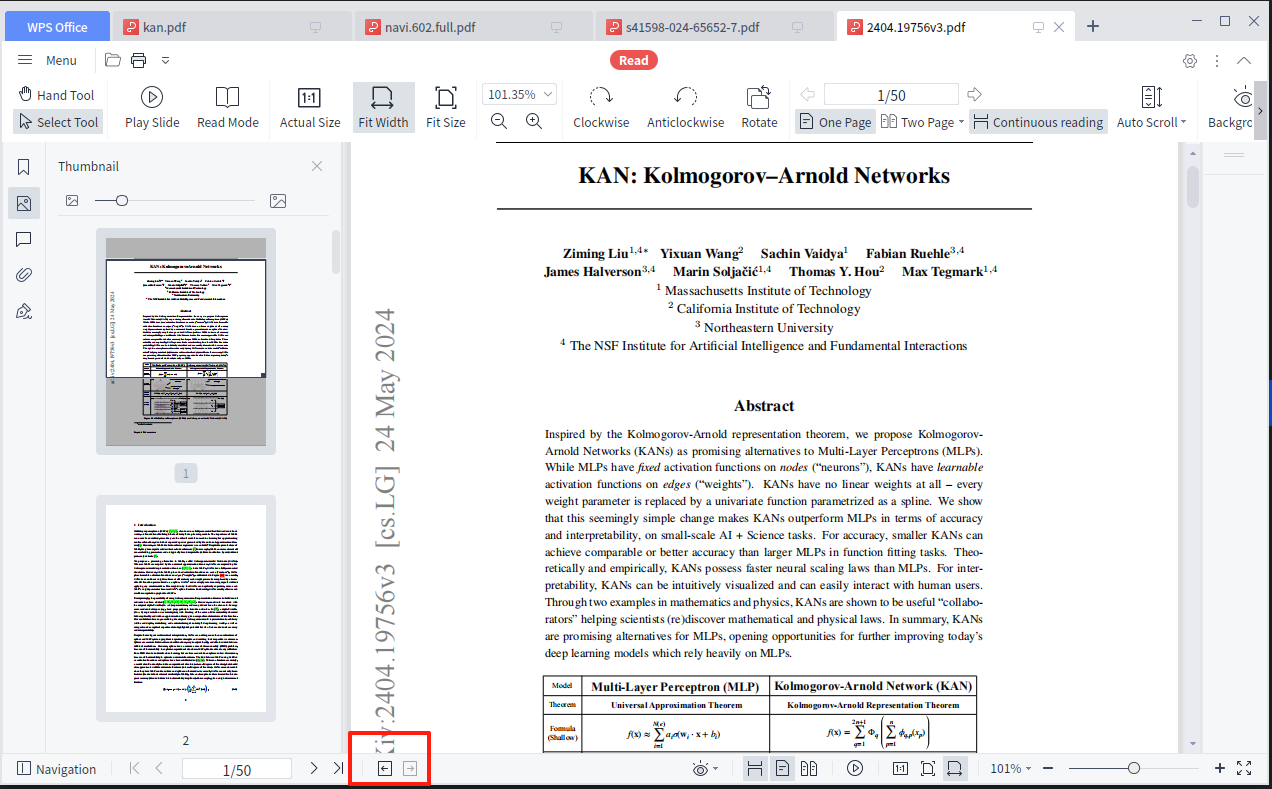
Task: Open the Comments sidebar panel
Action: click(24, 239)
